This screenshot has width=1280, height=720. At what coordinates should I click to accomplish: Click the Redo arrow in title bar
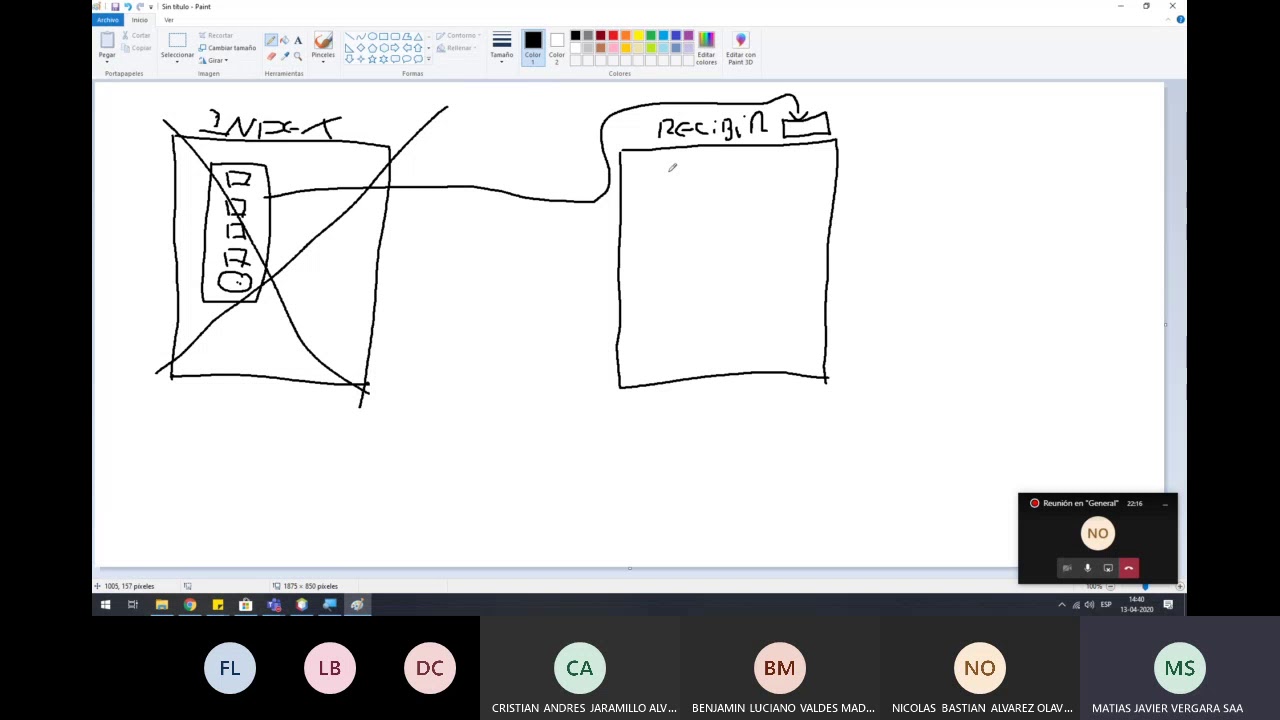pos(140,6)
